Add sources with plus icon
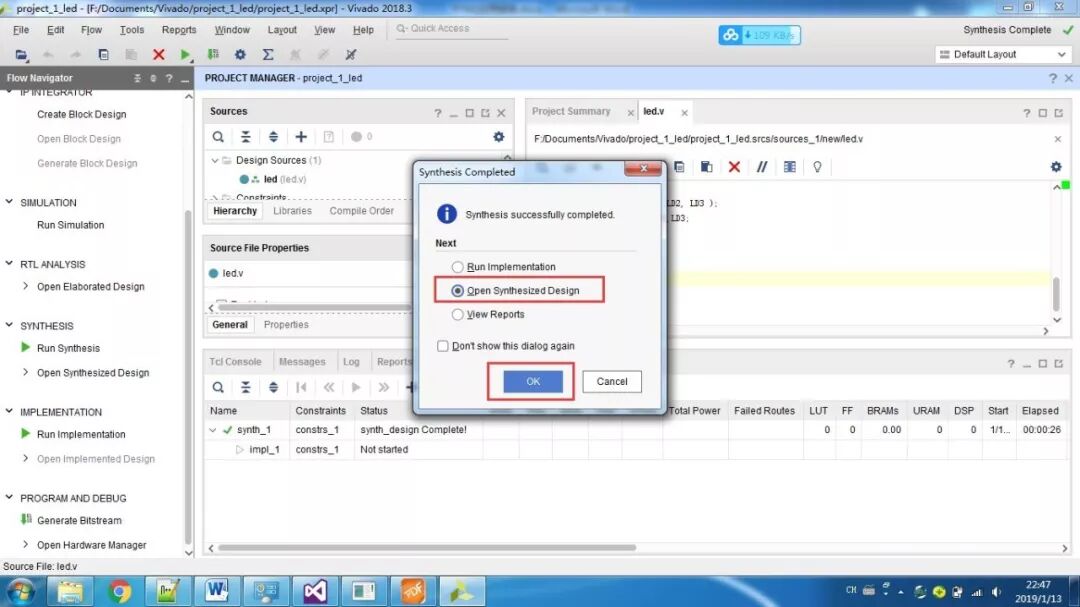The image size is (1080, 607). 301,137
